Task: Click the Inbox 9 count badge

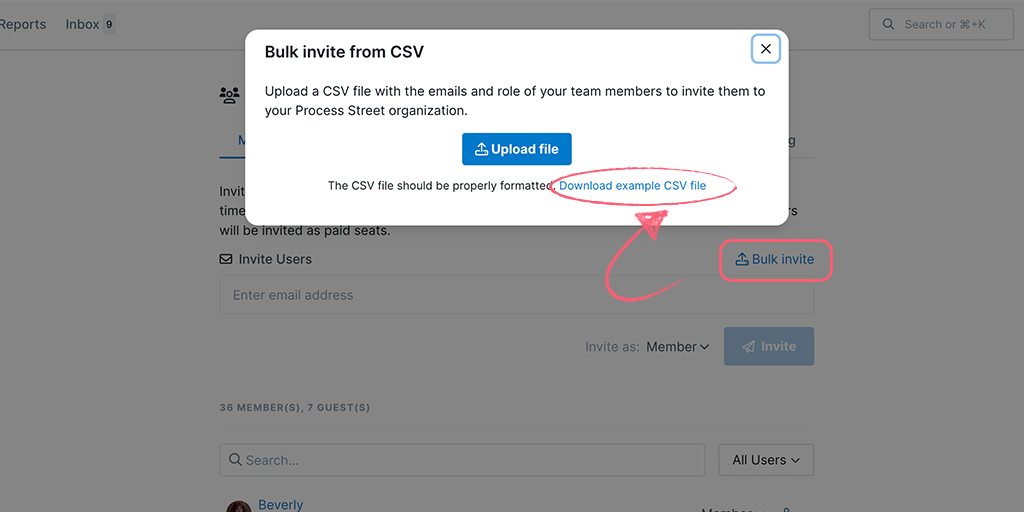Action: click(108, 25)
